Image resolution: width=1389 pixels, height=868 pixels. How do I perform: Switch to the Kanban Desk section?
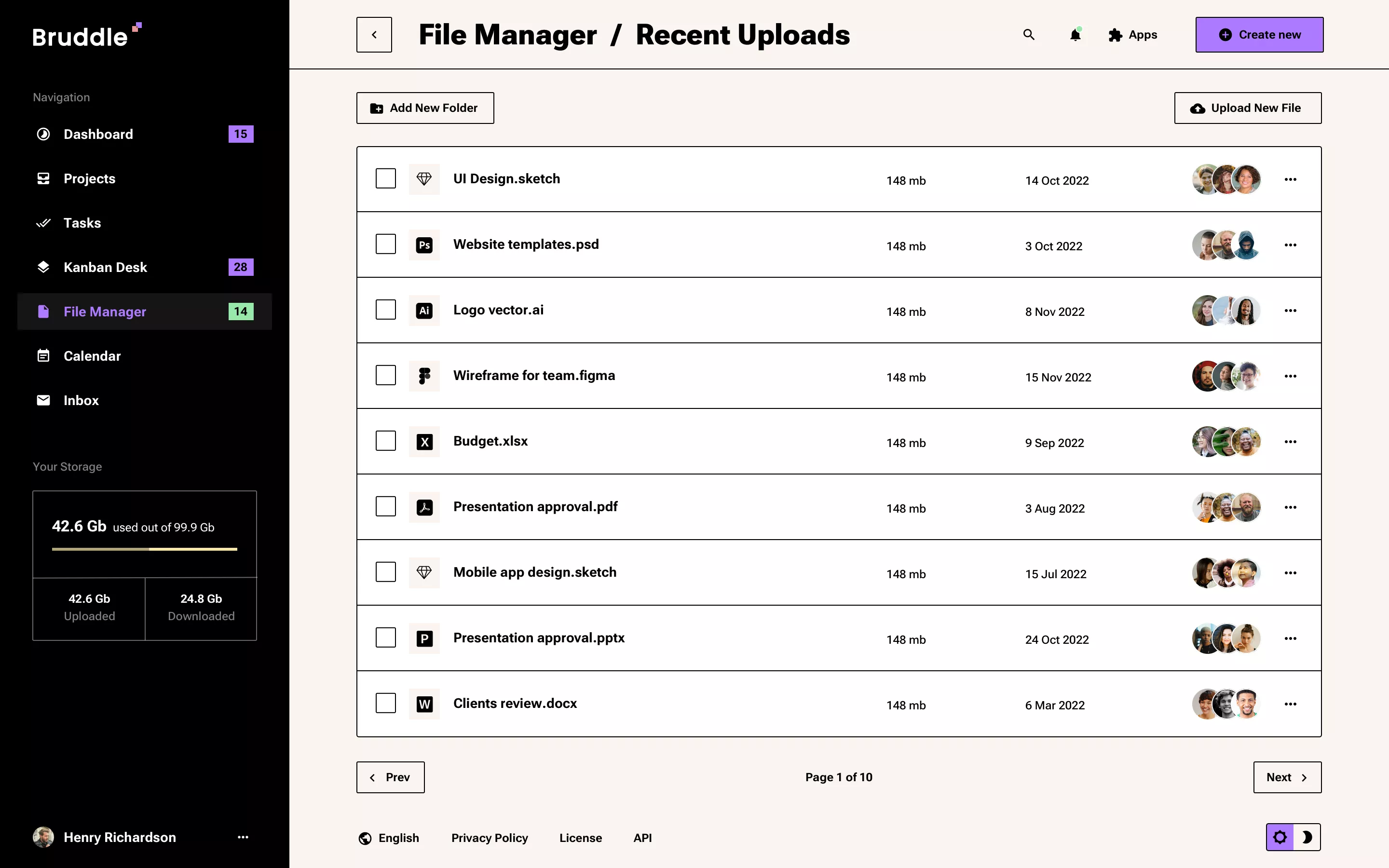106,267
